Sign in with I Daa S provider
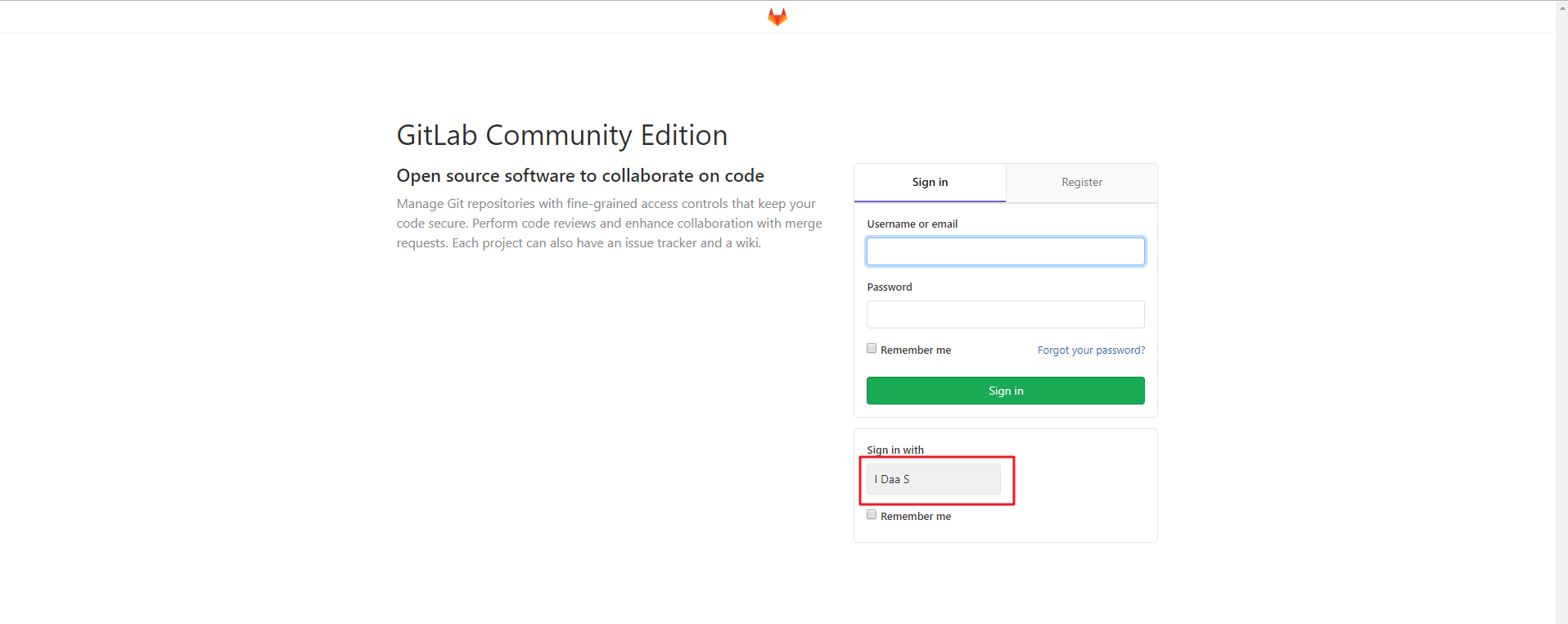This screenshot has width=1568, height=624. click(933, 479)
